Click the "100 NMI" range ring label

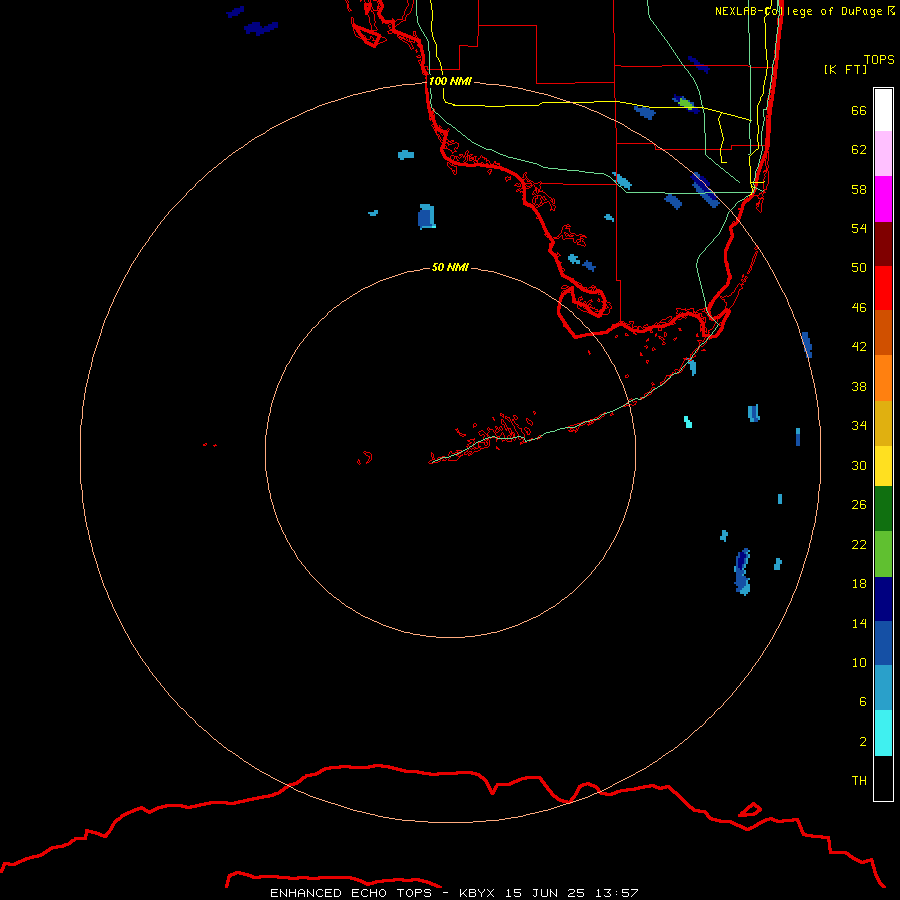click(x=450, y=81)
